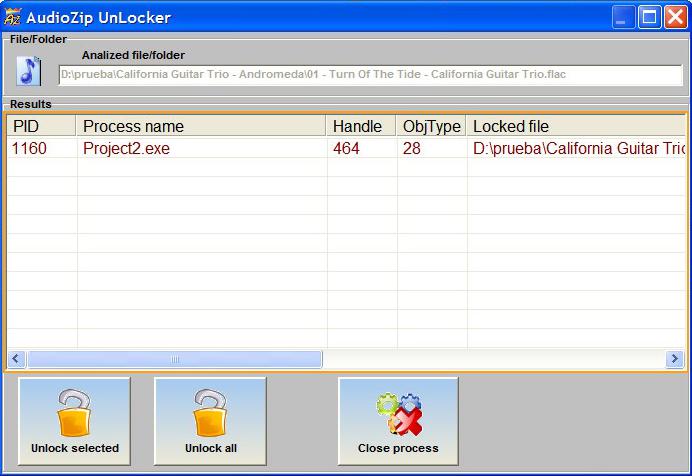Maximize the AudioZip UnLocker window
The width and height of the screenshot is (692, 476).
650,18
